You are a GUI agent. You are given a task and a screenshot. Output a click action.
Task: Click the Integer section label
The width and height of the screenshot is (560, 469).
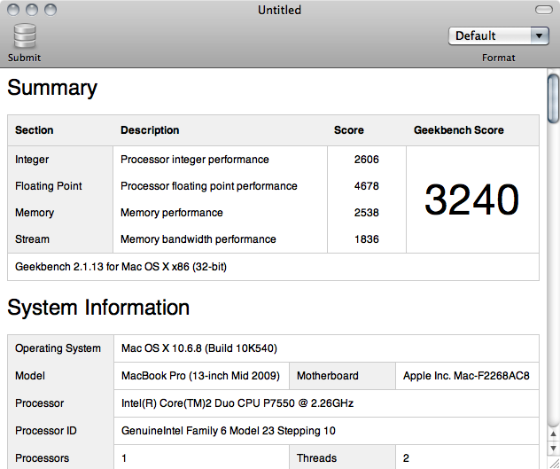click(32, 159)
